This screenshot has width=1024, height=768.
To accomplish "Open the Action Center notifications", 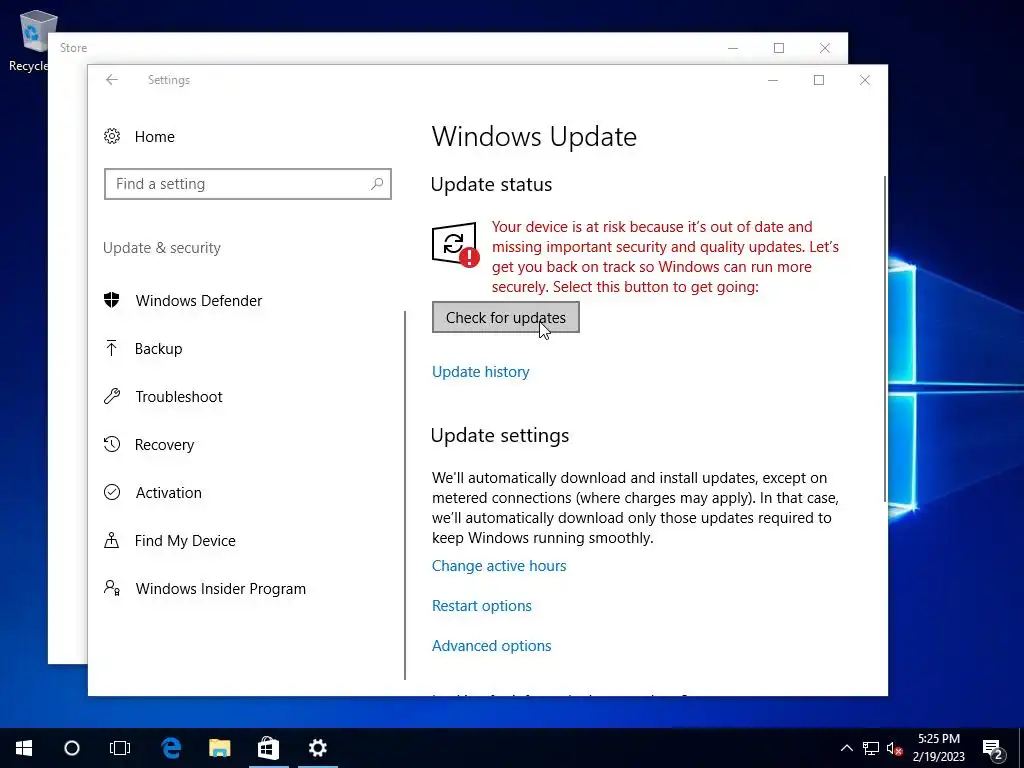I will pyautogui.click(x=993, y=749).
